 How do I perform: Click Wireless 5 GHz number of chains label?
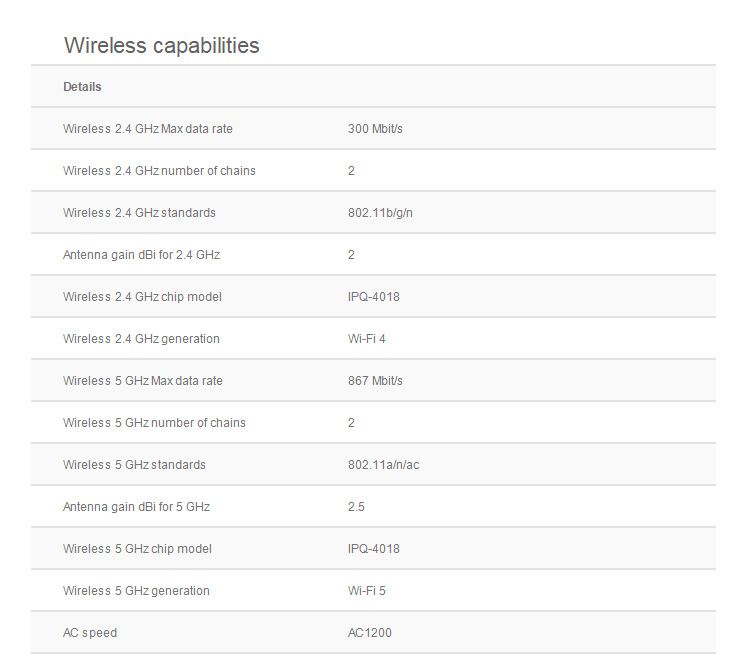click(154, 423)
